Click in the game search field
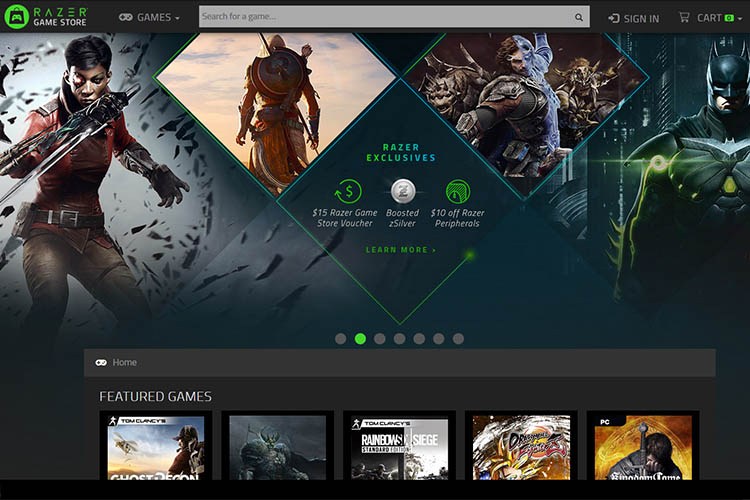The image size is (750, 500). point(386,17)
